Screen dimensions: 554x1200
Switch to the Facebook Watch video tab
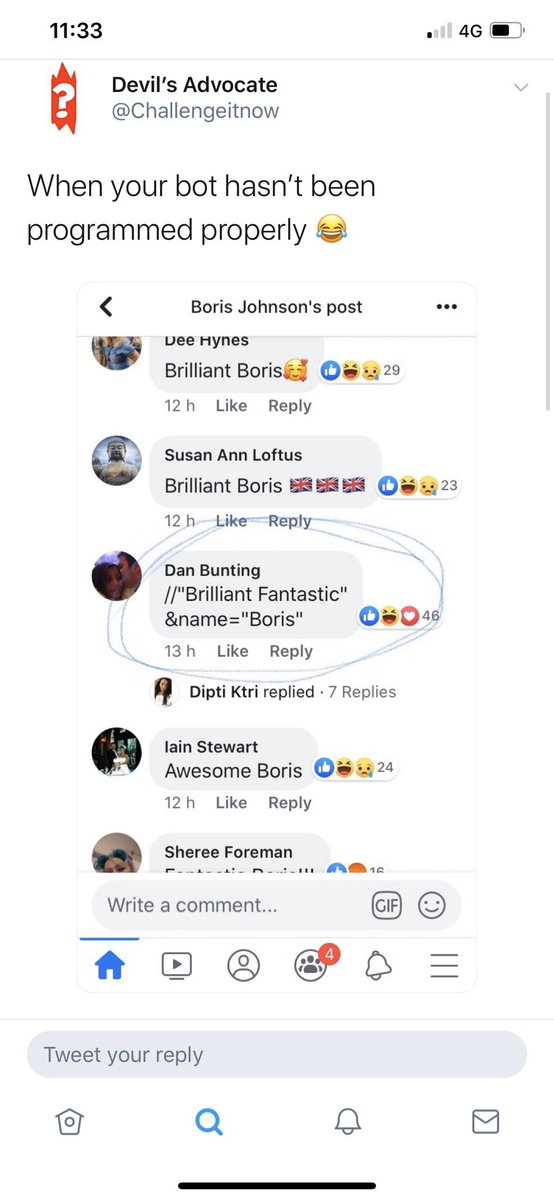tap(176, 965)
